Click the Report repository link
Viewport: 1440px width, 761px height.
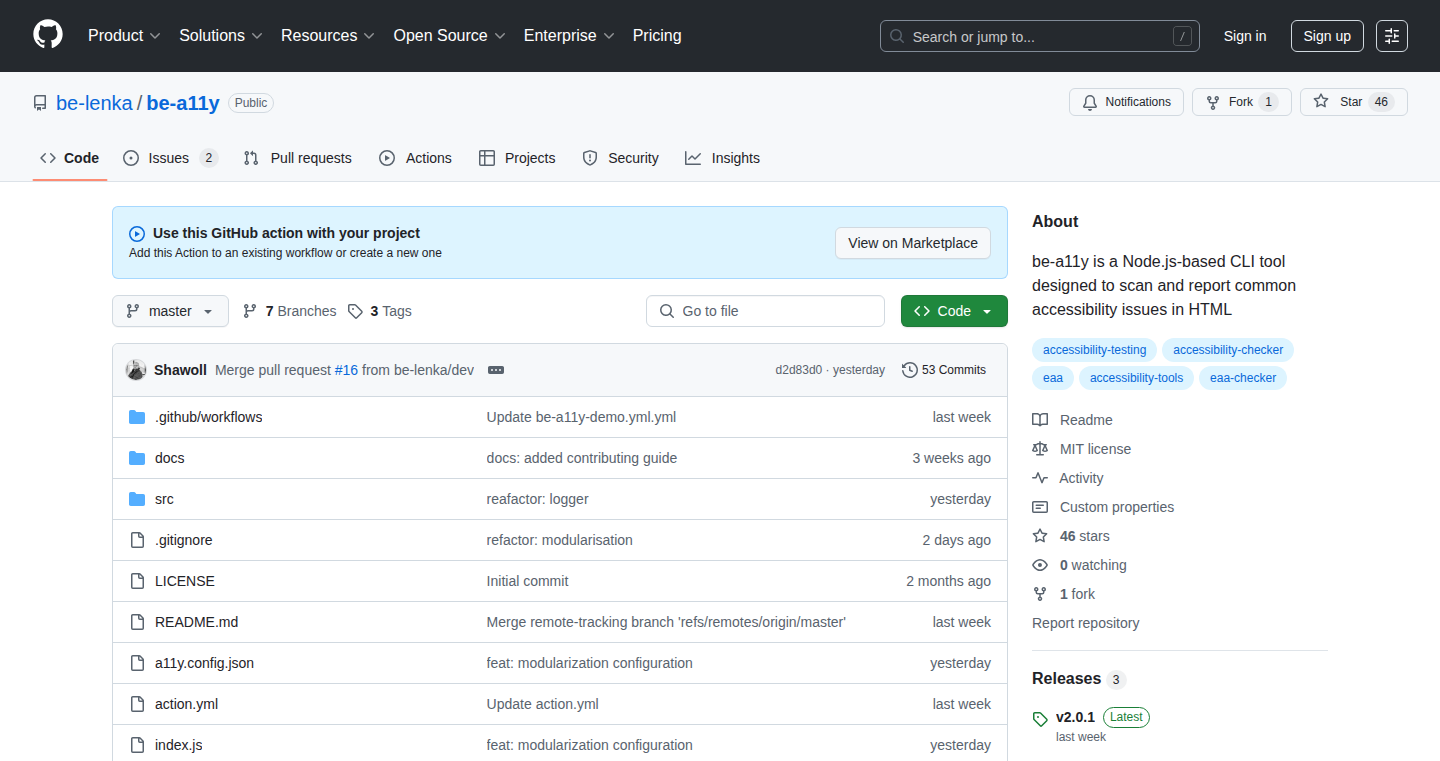click(x=1086, y=623)
